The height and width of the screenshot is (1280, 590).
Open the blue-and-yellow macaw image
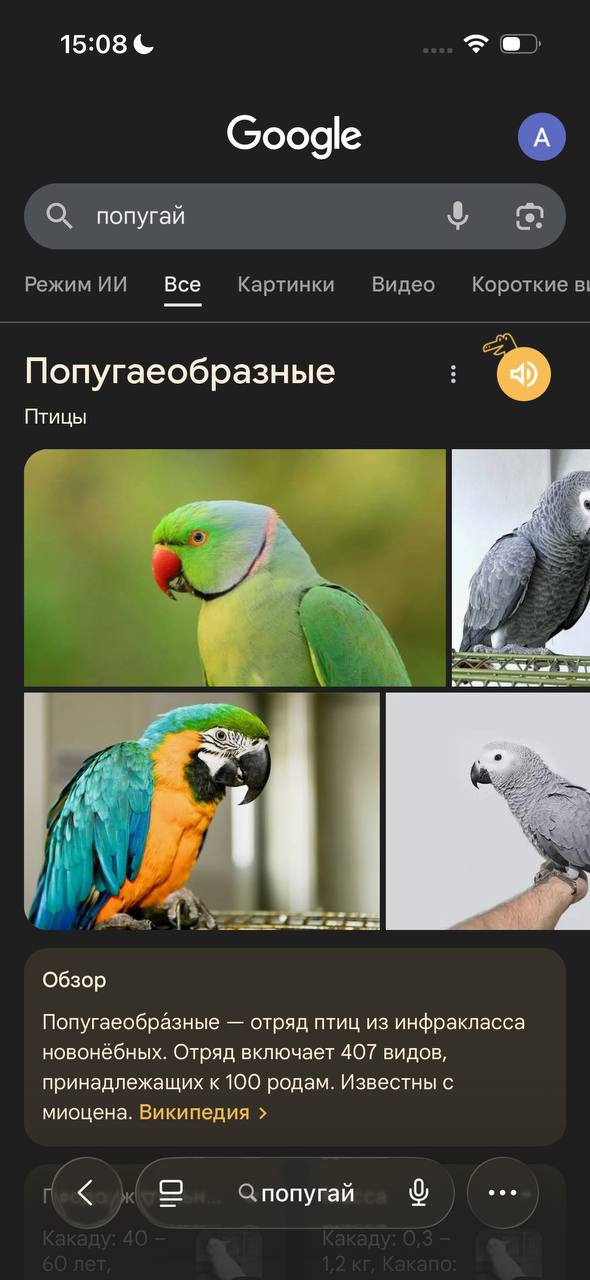(202, 811)
